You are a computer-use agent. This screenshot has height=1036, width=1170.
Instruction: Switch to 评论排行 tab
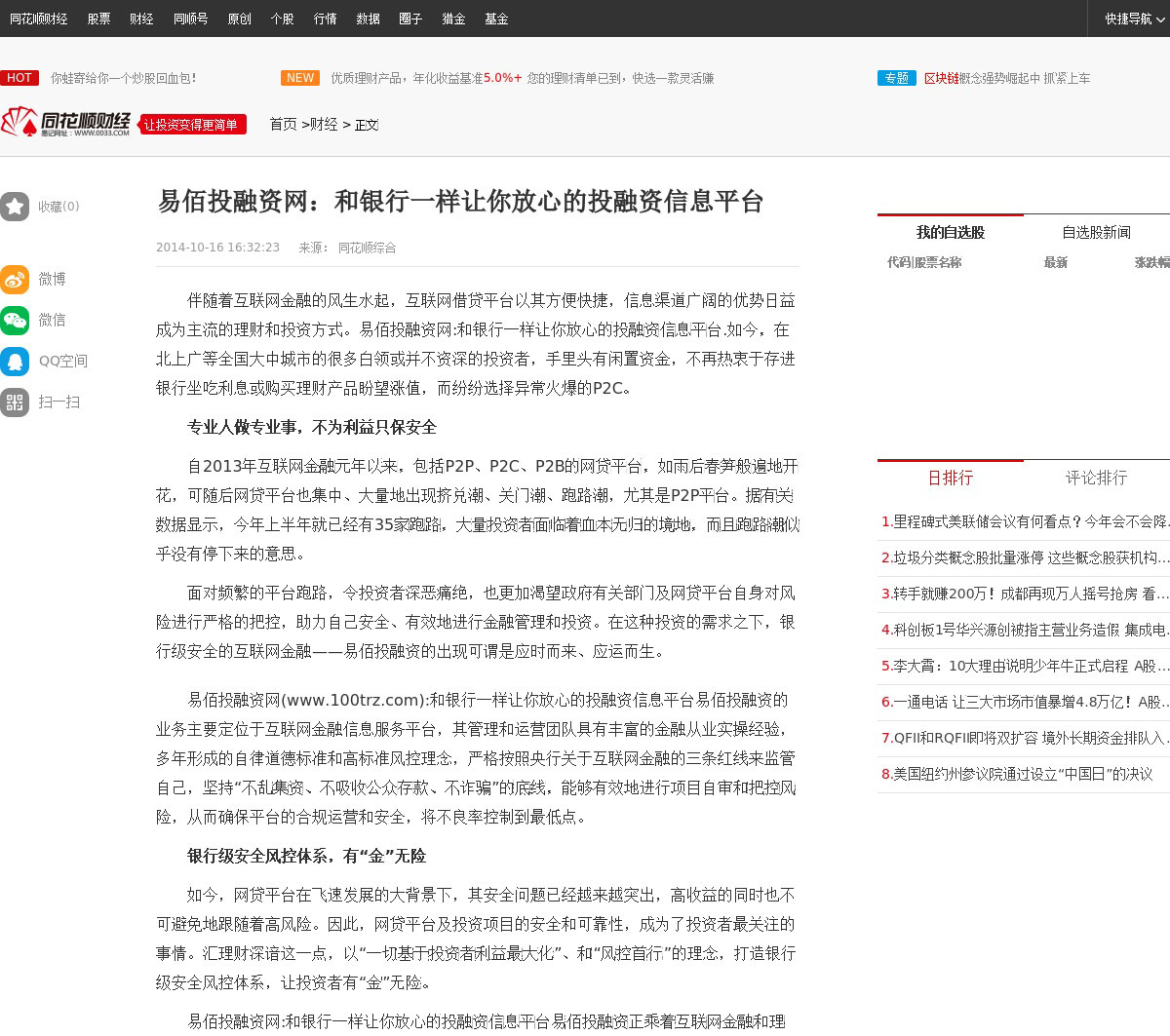click(1096, 478)
